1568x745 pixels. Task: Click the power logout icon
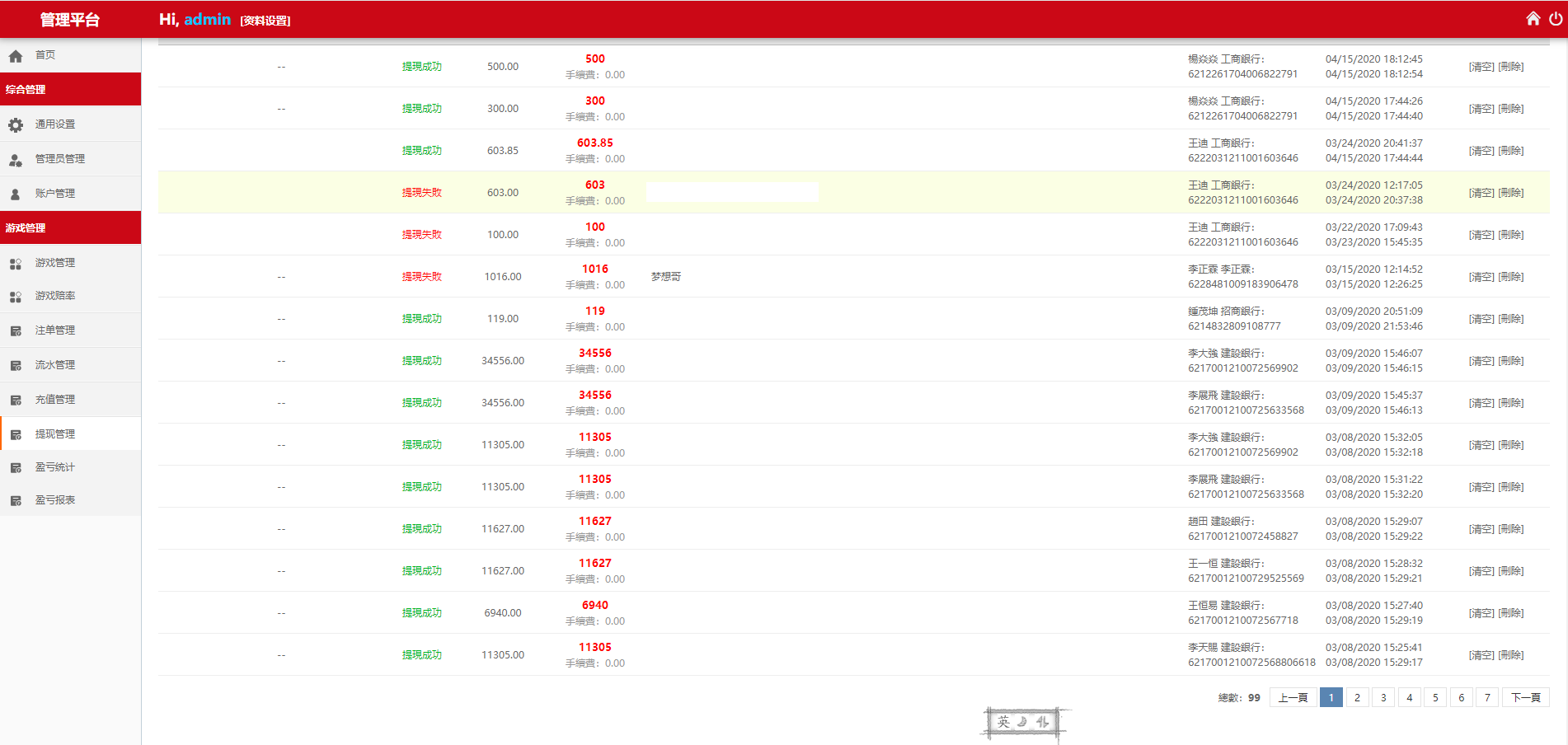1556,18
